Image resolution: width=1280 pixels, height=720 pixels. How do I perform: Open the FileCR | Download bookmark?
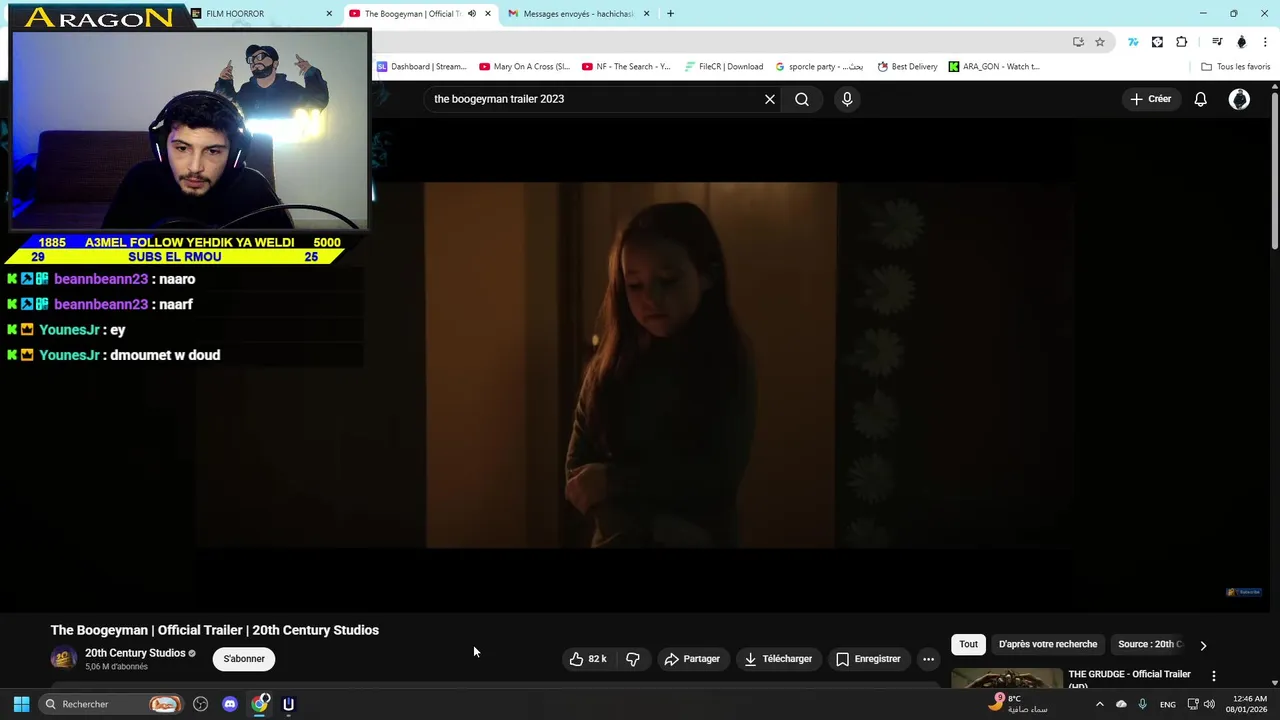724,67
